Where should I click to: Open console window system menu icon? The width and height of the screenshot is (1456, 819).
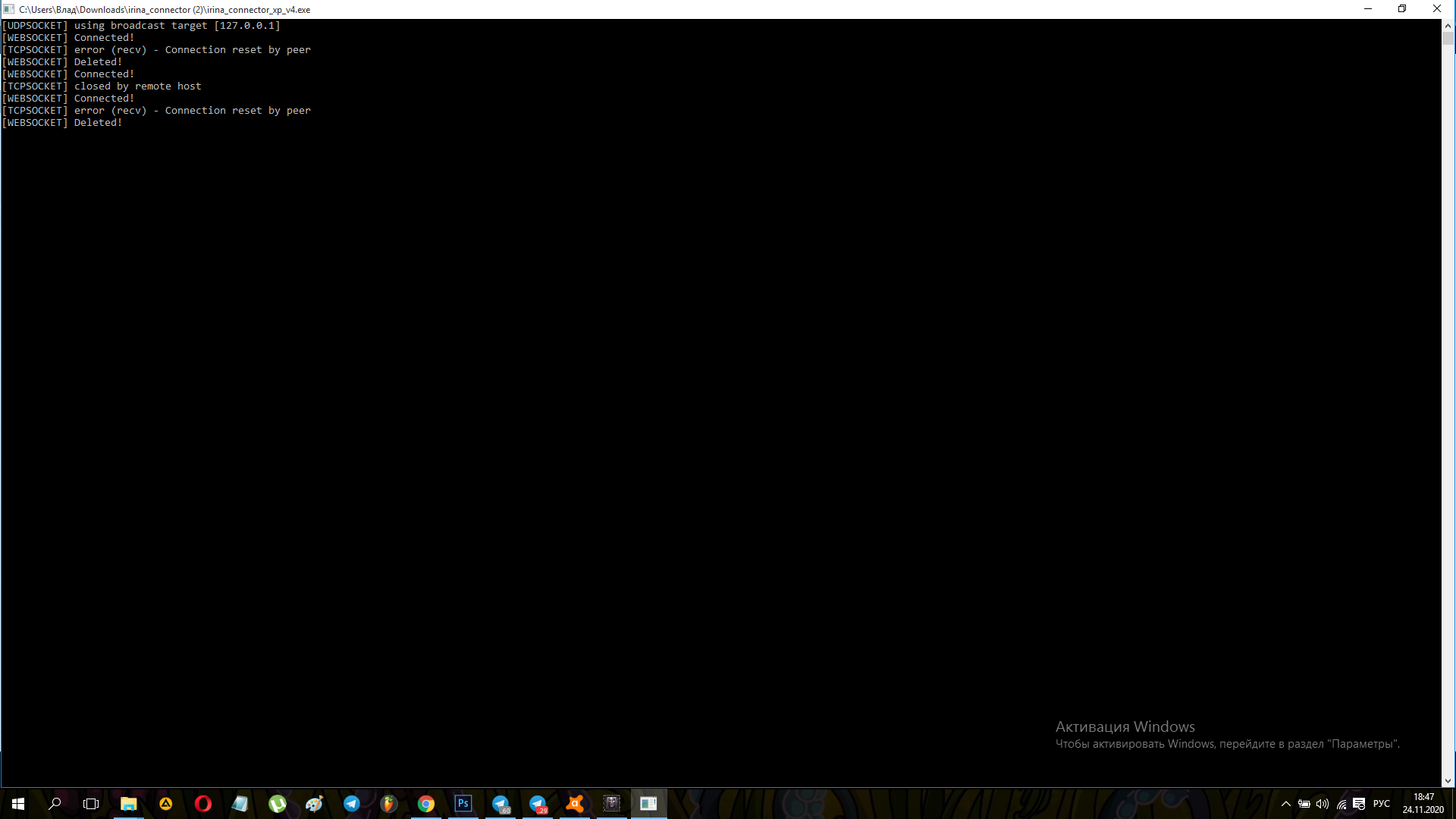[x=8, y=9]
